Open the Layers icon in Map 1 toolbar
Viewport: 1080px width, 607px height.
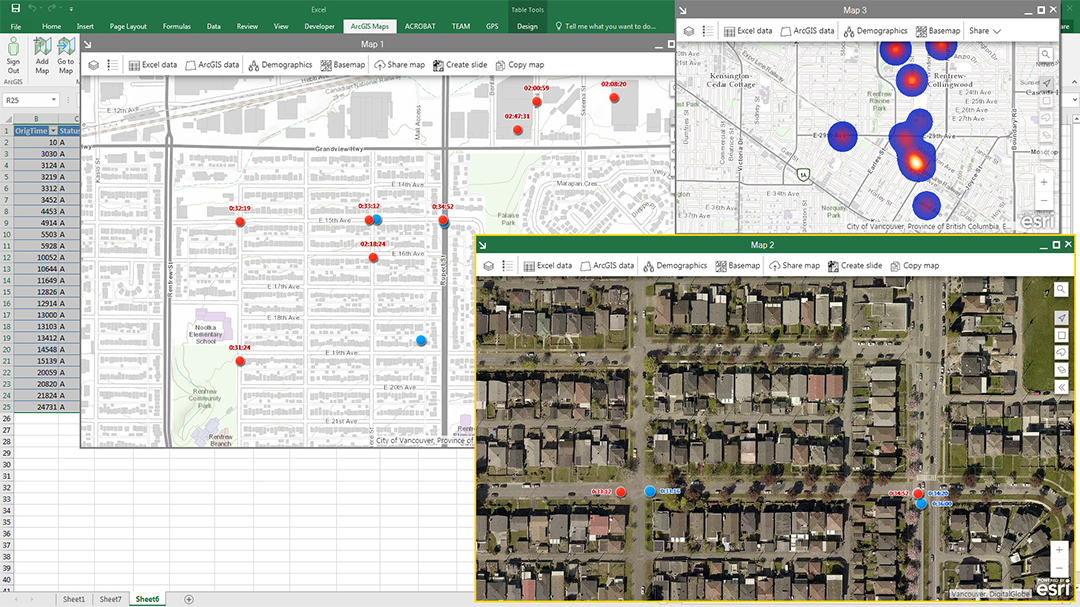(93, 65)
